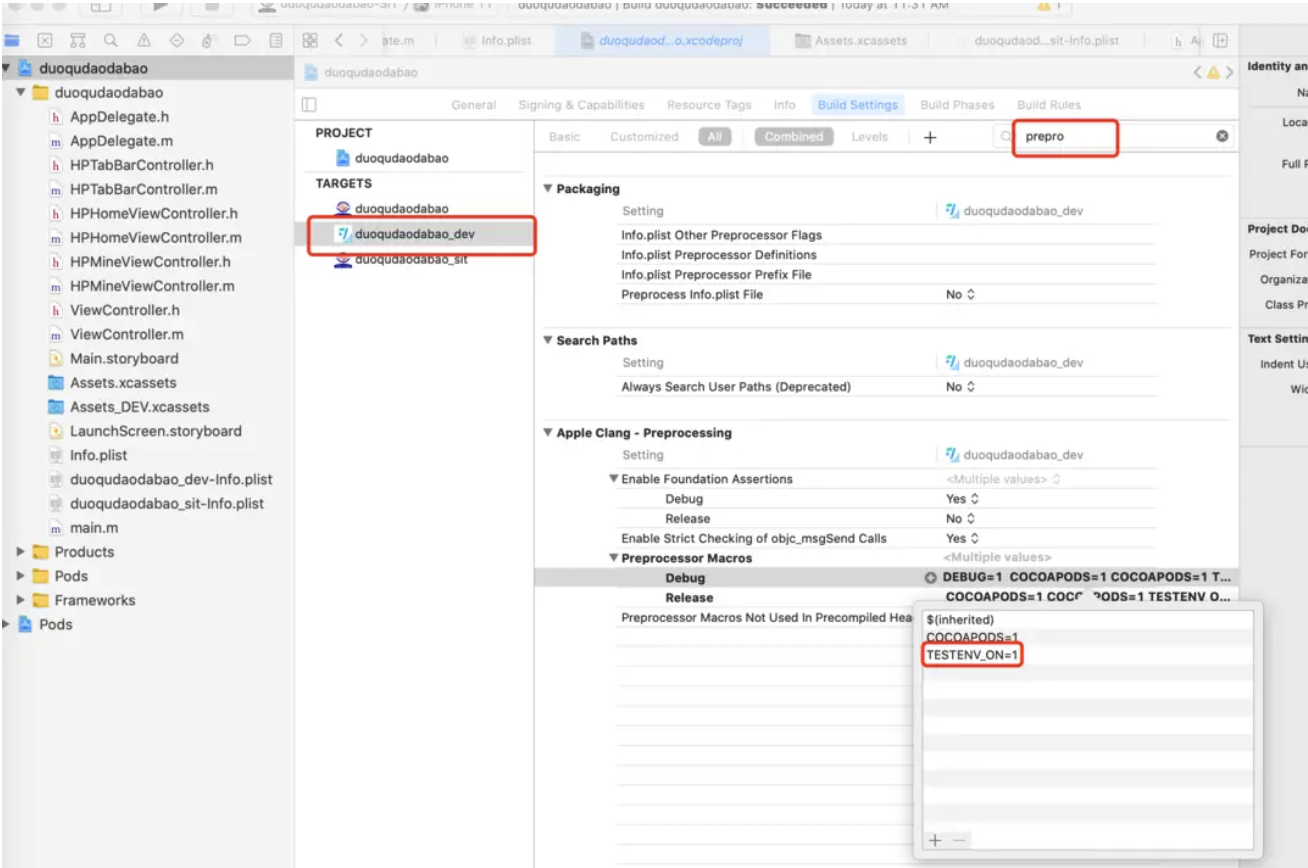The width and height of the screenshot is (1308, 868).
Task: Open the Test navigator diamond icon
Action: coord(177,41)
